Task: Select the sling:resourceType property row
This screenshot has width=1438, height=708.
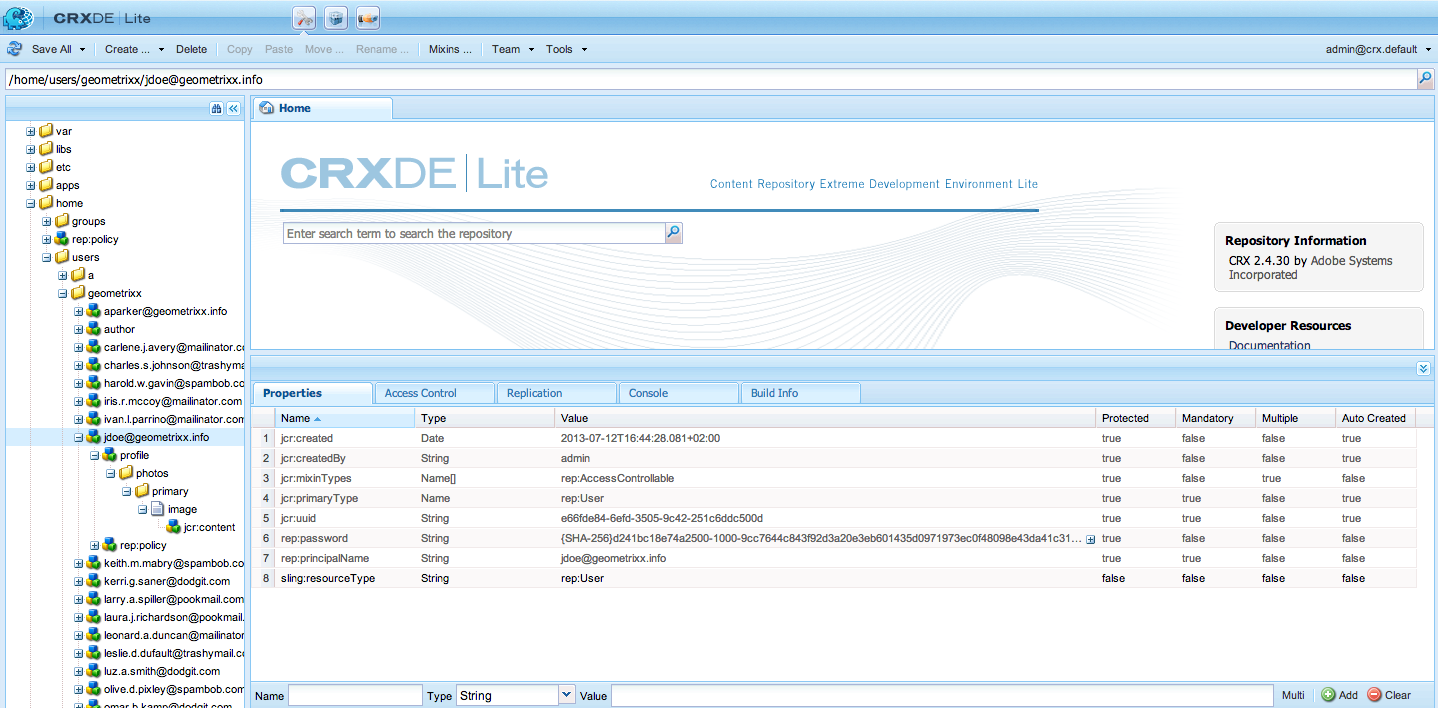Action: click(x=834, y=578)
